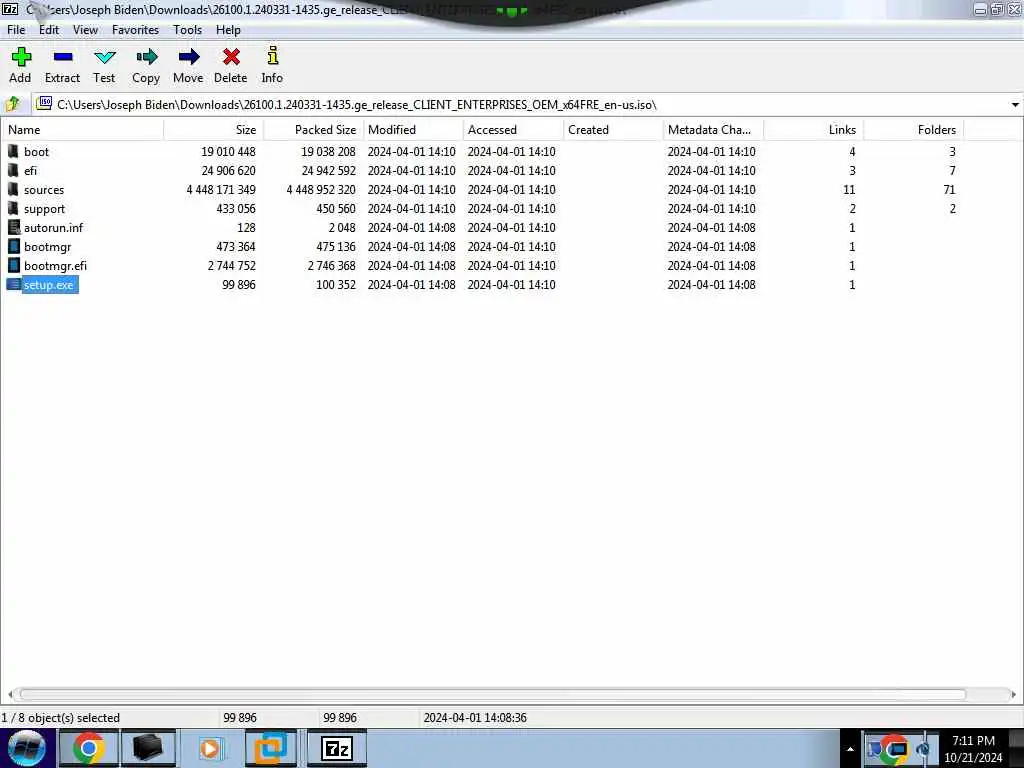Select the efi folder icon

(13, 170)
